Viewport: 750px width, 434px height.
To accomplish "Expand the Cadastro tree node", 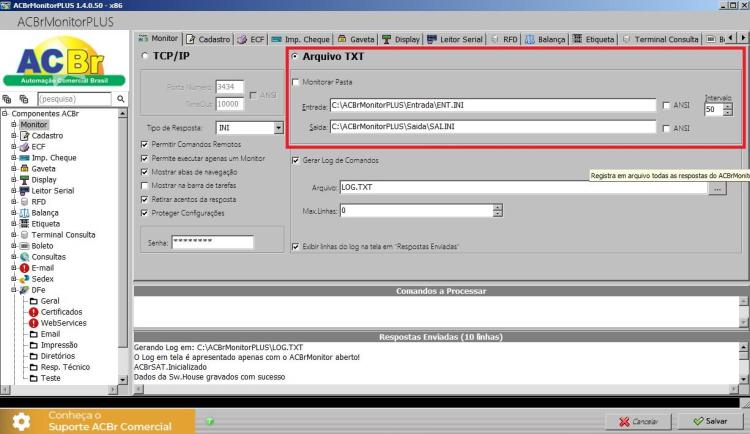I will pos(14,136).
